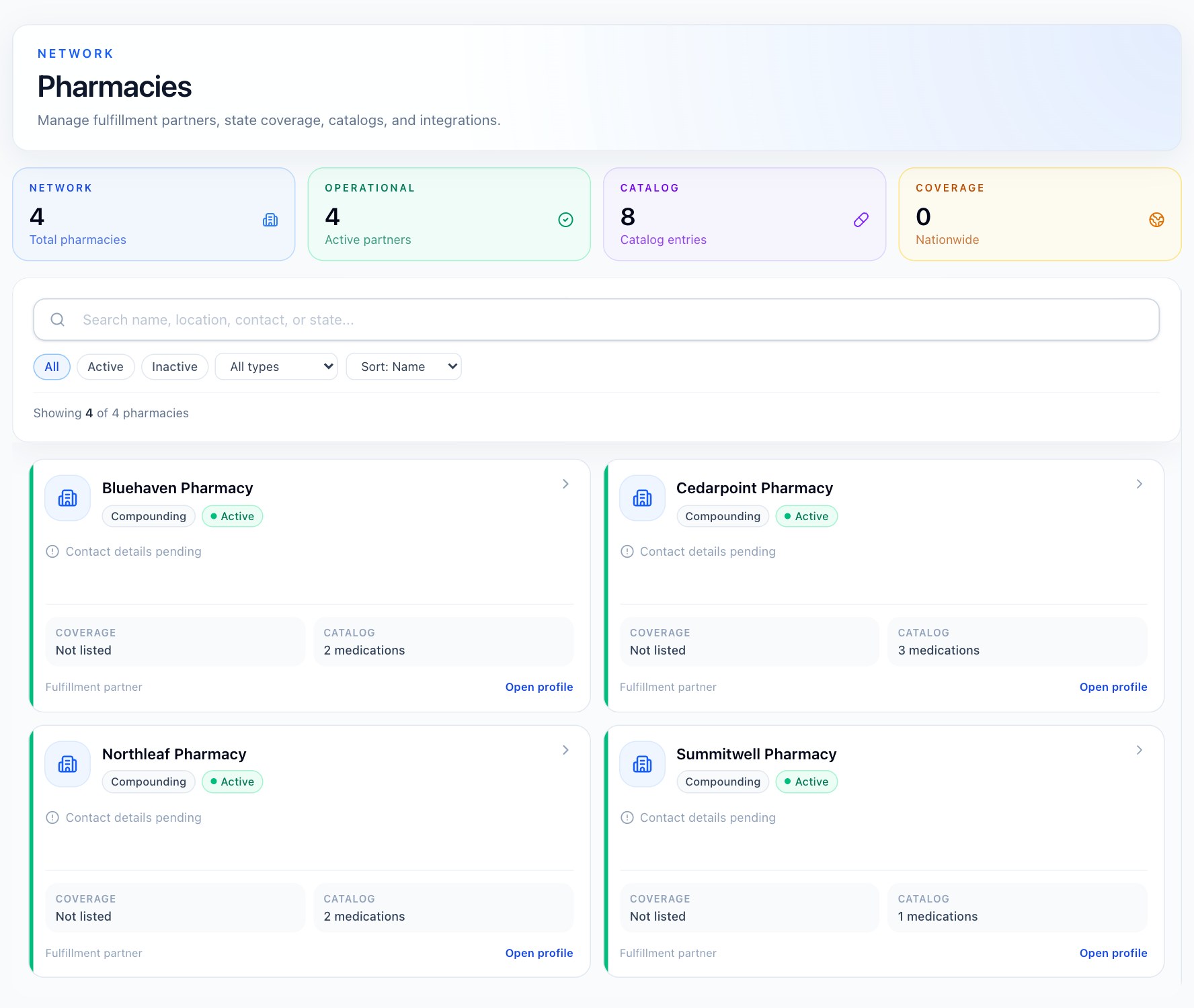Open profile for Bluehaven Pharmacy
The height and width of the screenshot is (1008, 1194).
(x=539, y=687)
